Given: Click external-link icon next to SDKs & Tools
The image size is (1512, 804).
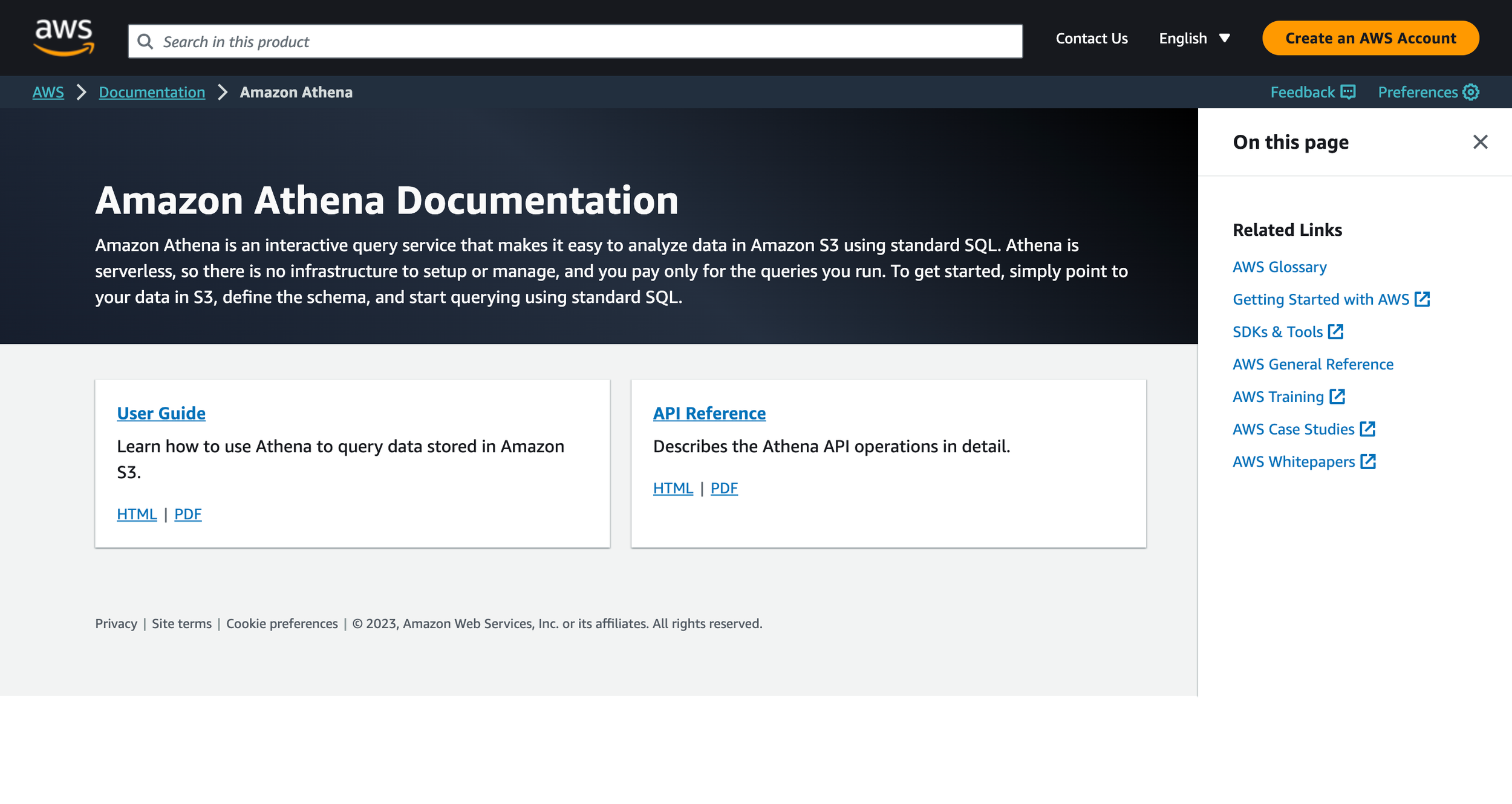Looking at the screenshot, I should pos(1336,332).
